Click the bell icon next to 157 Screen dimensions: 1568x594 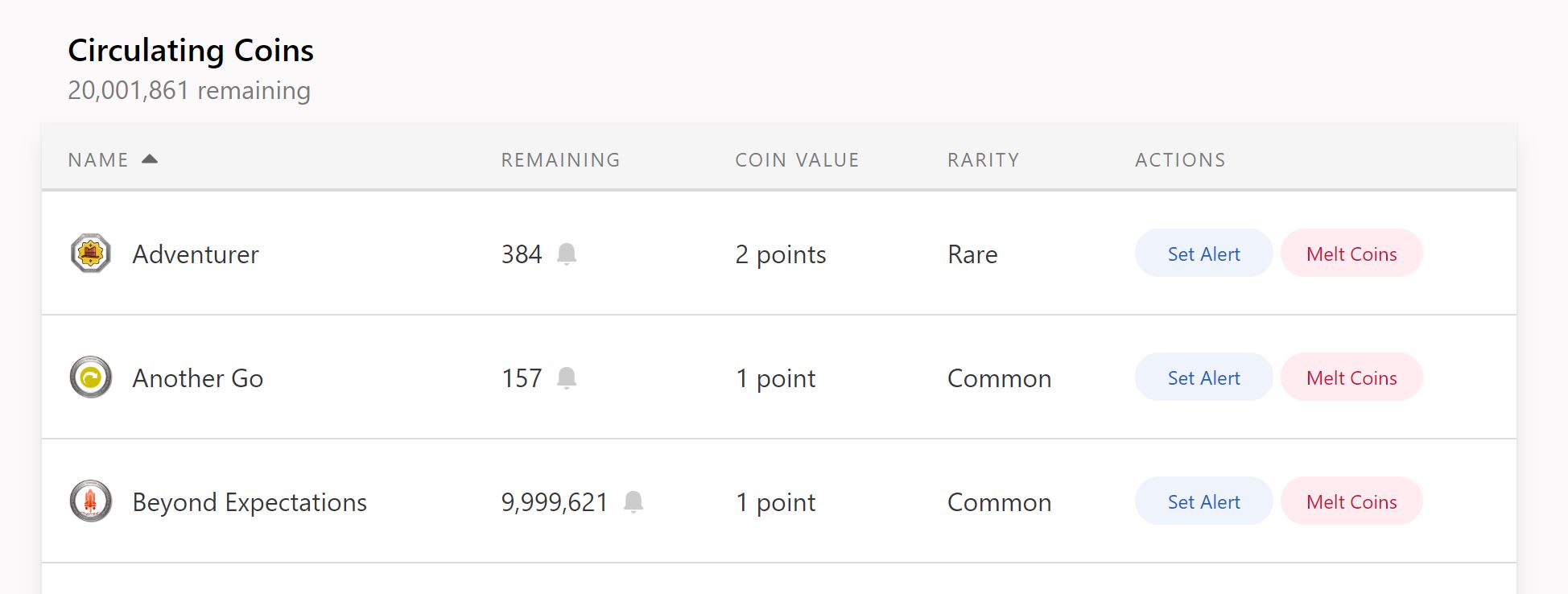point(567,378)
